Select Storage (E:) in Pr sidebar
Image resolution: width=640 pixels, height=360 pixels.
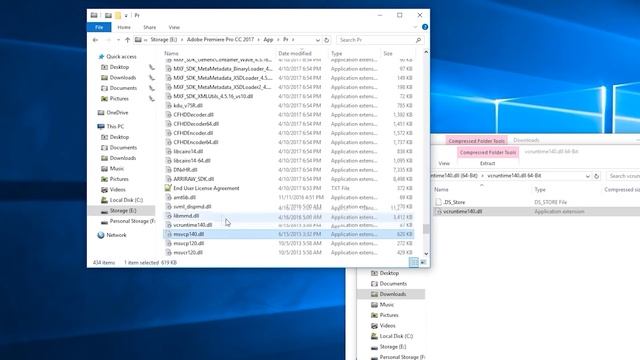point(122,211)
